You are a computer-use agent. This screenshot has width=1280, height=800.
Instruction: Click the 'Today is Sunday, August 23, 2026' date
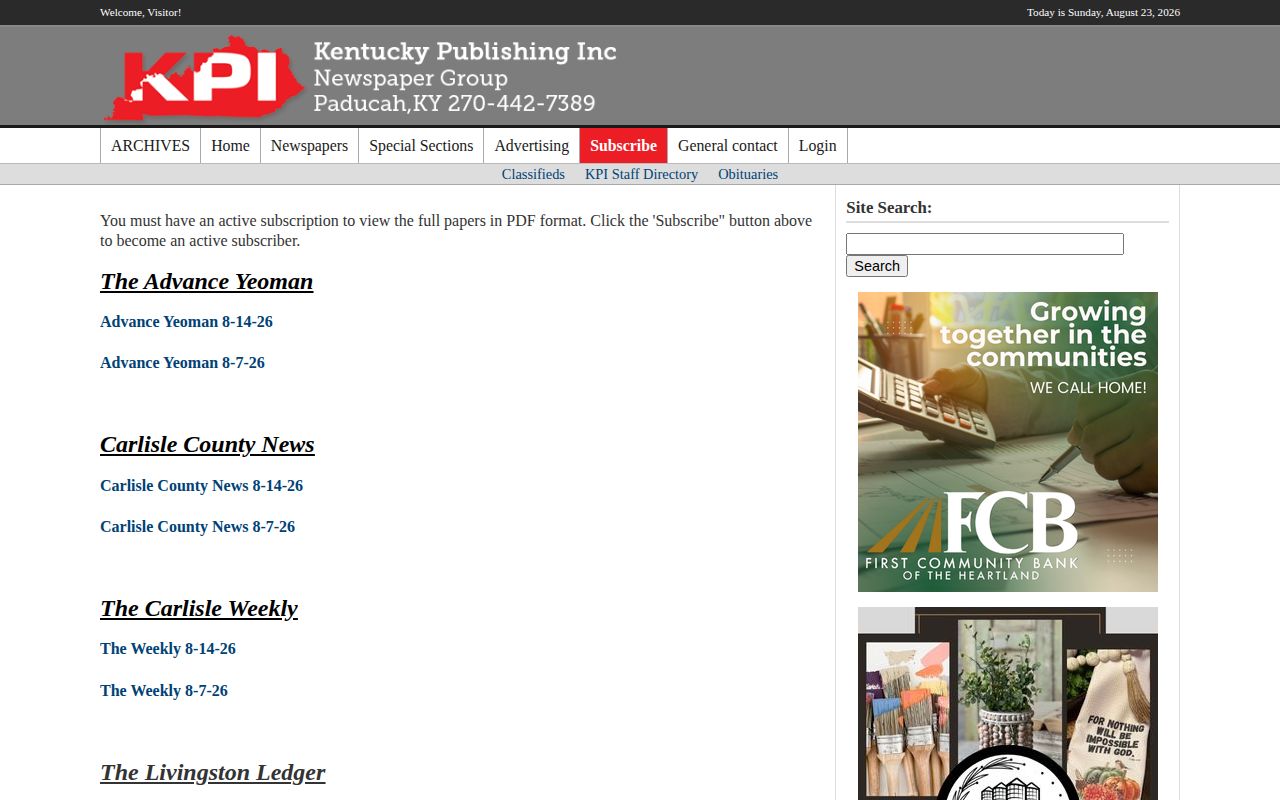point(1103,12)
